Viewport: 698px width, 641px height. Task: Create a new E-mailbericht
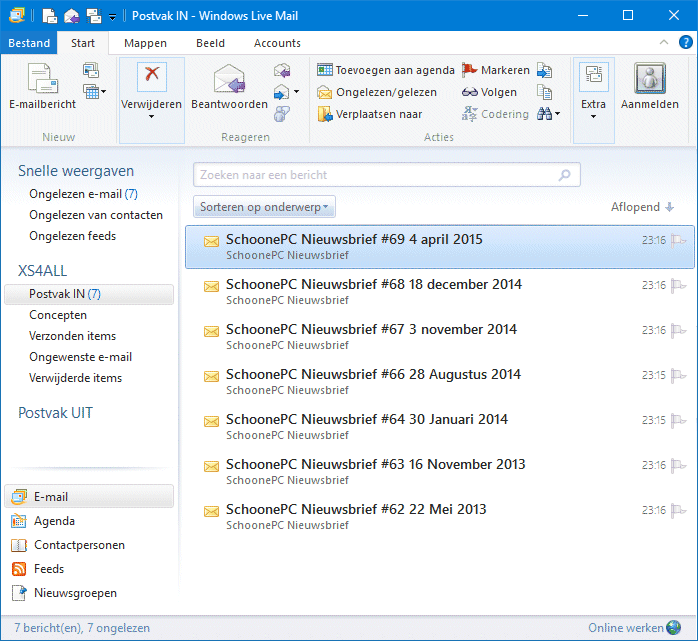tap(43, 86)
